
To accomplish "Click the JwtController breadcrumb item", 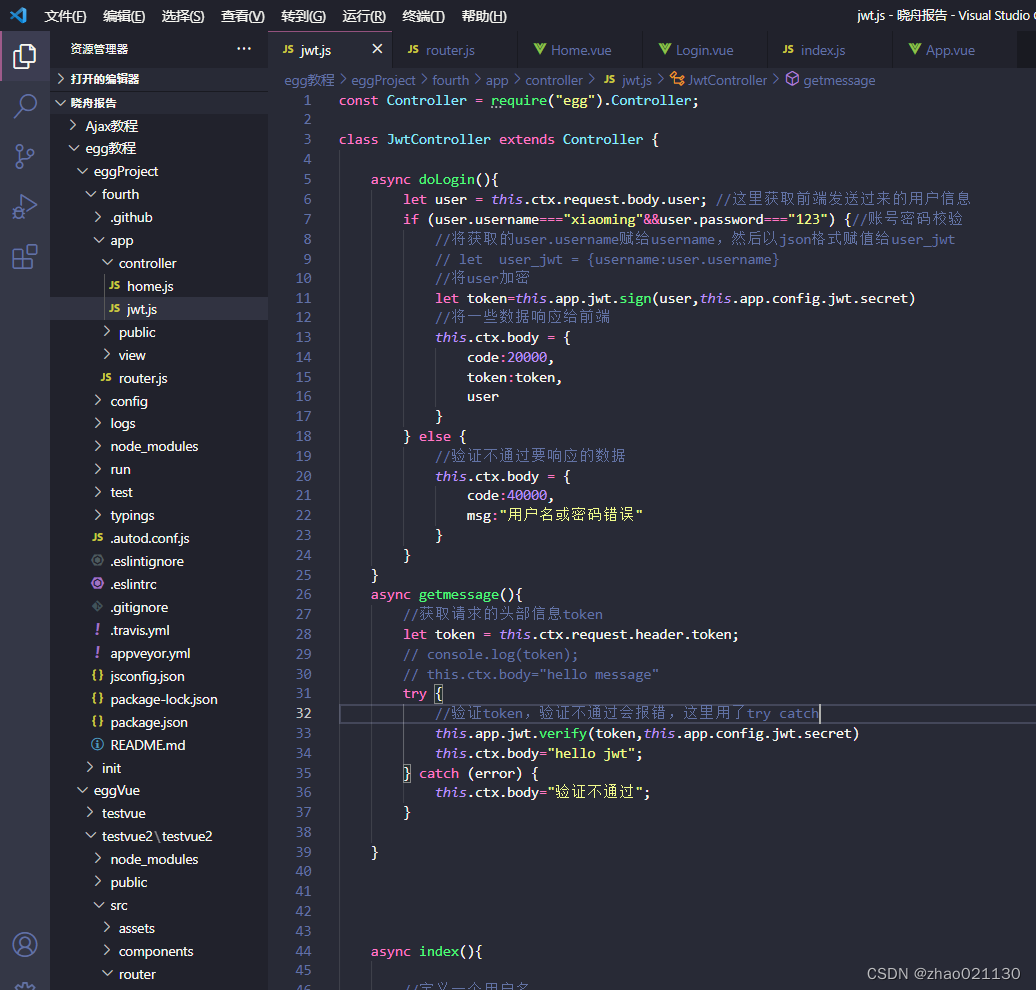I will tap(727, 80).
